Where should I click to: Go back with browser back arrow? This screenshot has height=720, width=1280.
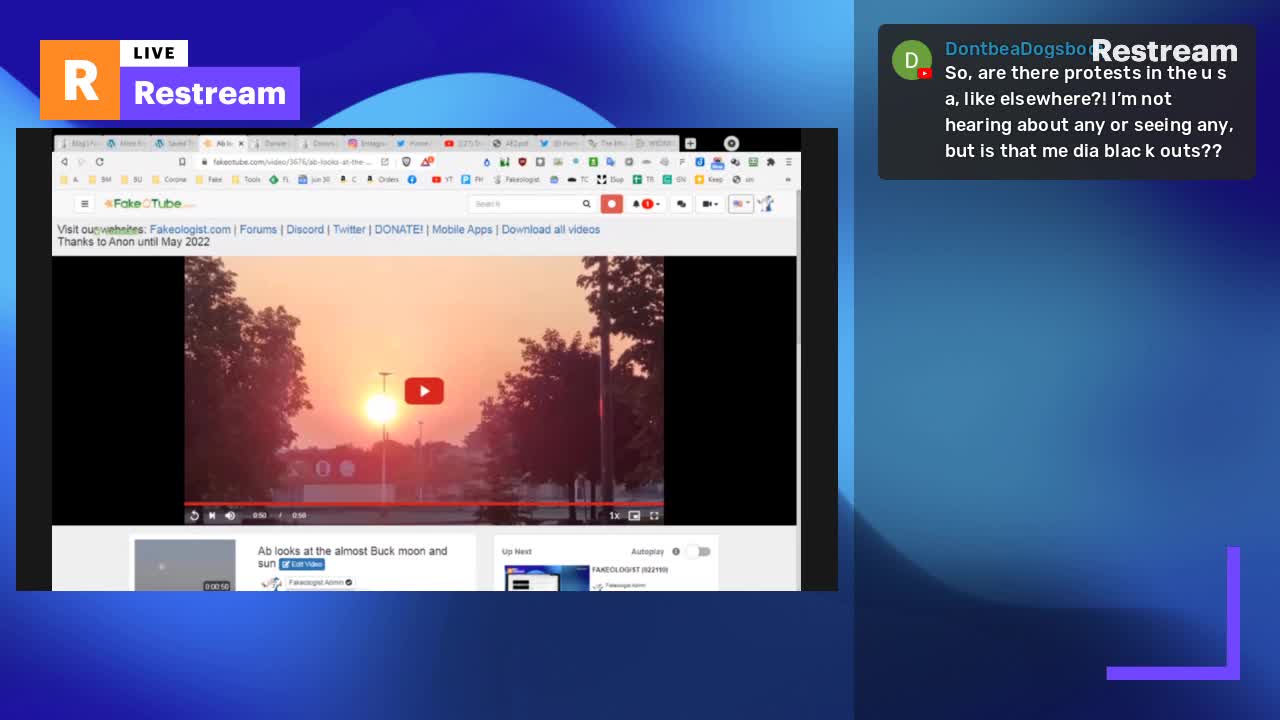pyautogui.click(x=65, y=162)
